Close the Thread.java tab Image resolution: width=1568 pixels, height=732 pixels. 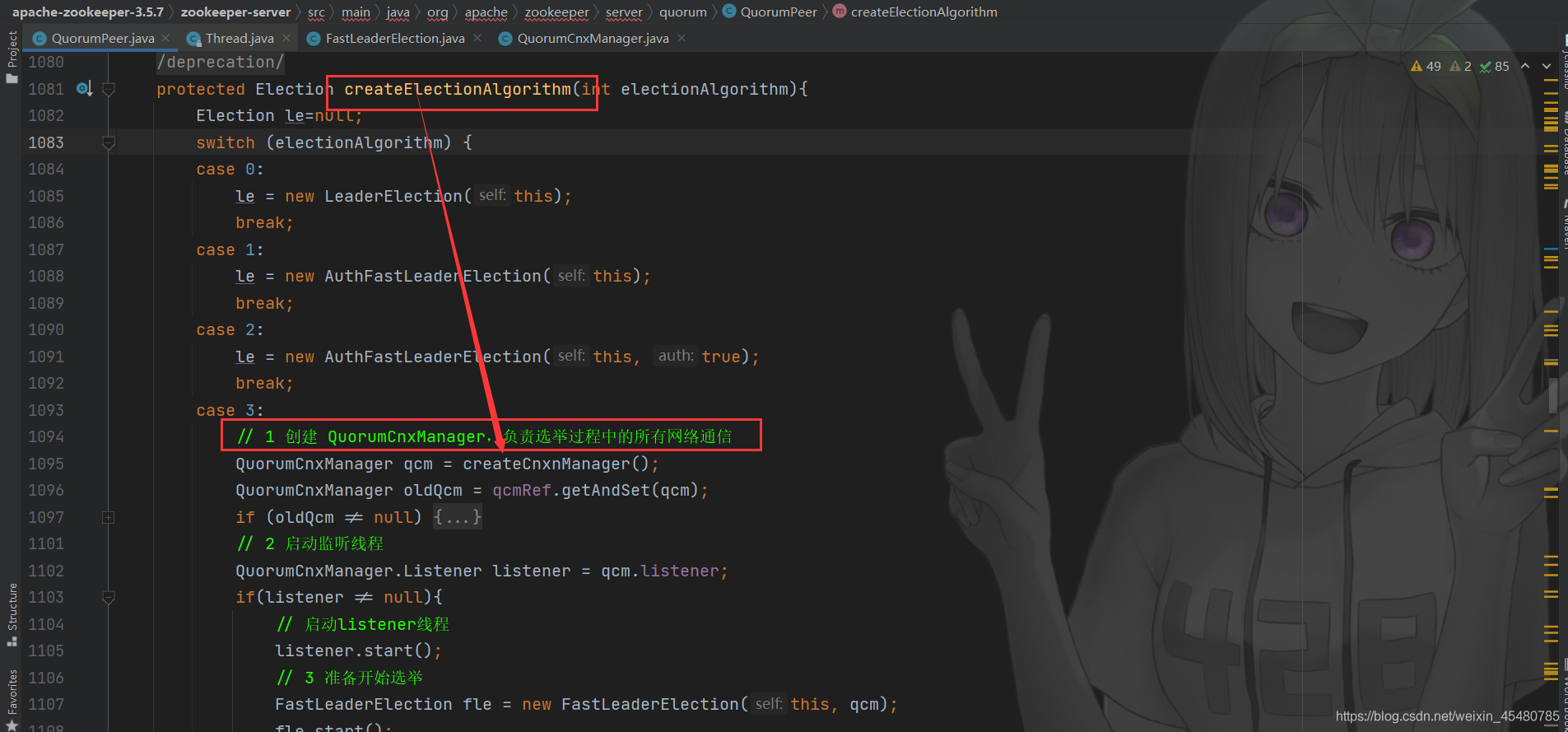[286, 38]
